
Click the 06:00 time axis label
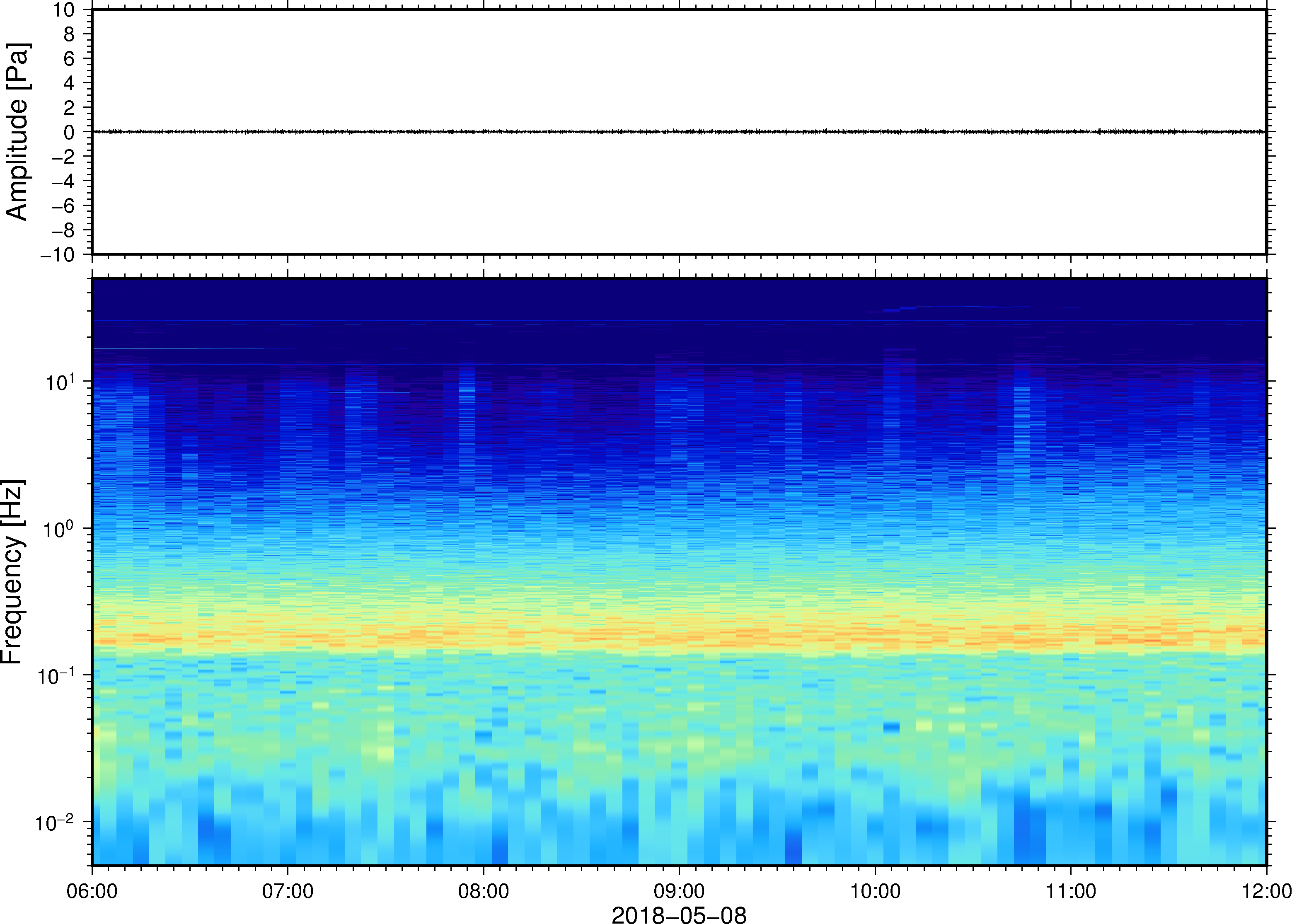pyautogui.click(x=92, y=891)
